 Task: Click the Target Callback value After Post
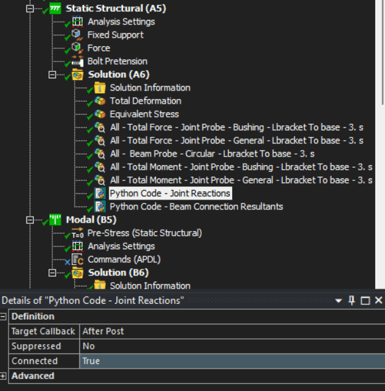[x=232, y=331]
